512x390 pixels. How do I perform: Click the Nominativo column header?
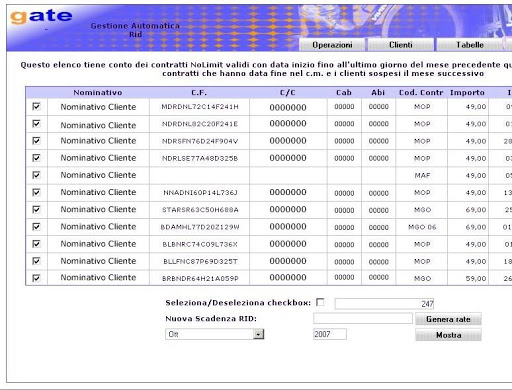pyautogui.click(x=98, y=93)
